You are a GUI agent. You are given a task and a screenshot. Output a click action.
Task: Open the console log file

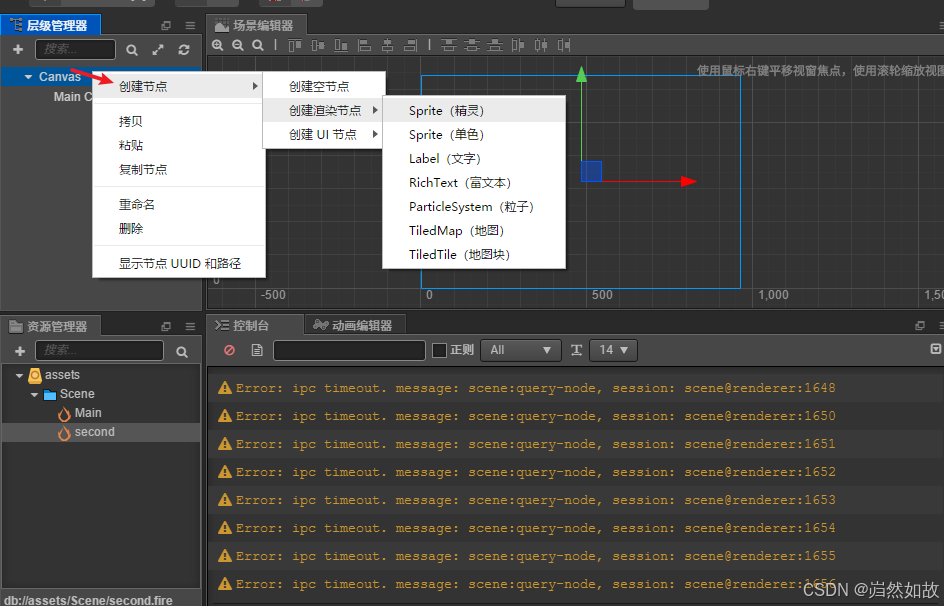(x=257, y=350)
